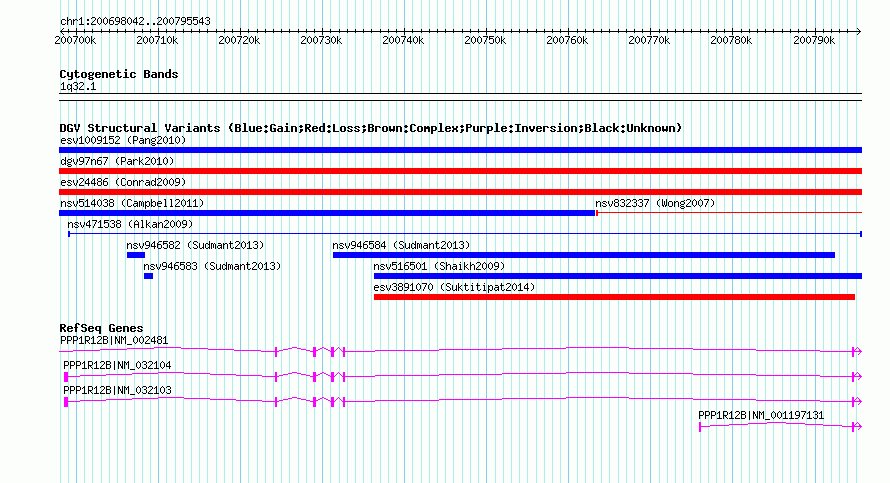Click the esv3891070 (Suktitipat2014) red bar
This screenshot has height=483, width=890.
pos(614,297)
